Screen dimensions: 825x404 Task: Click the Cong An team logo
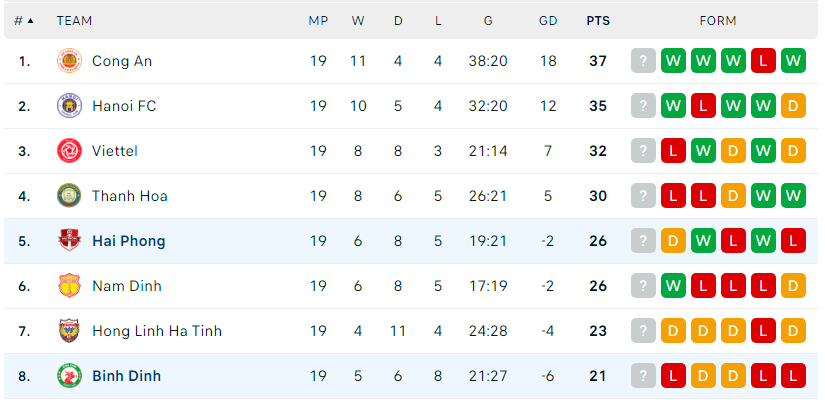[69, 61]
